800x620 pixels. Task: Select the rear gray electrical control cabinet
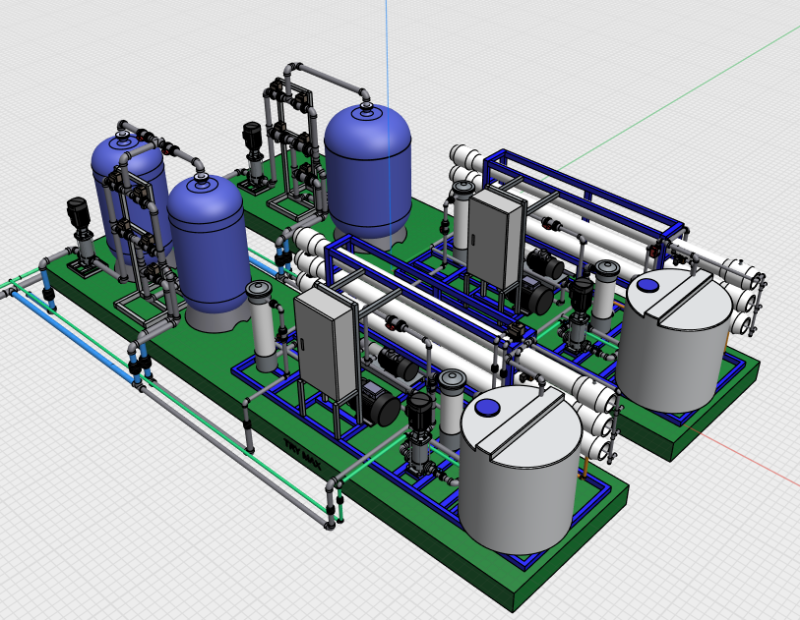(496, 237)
